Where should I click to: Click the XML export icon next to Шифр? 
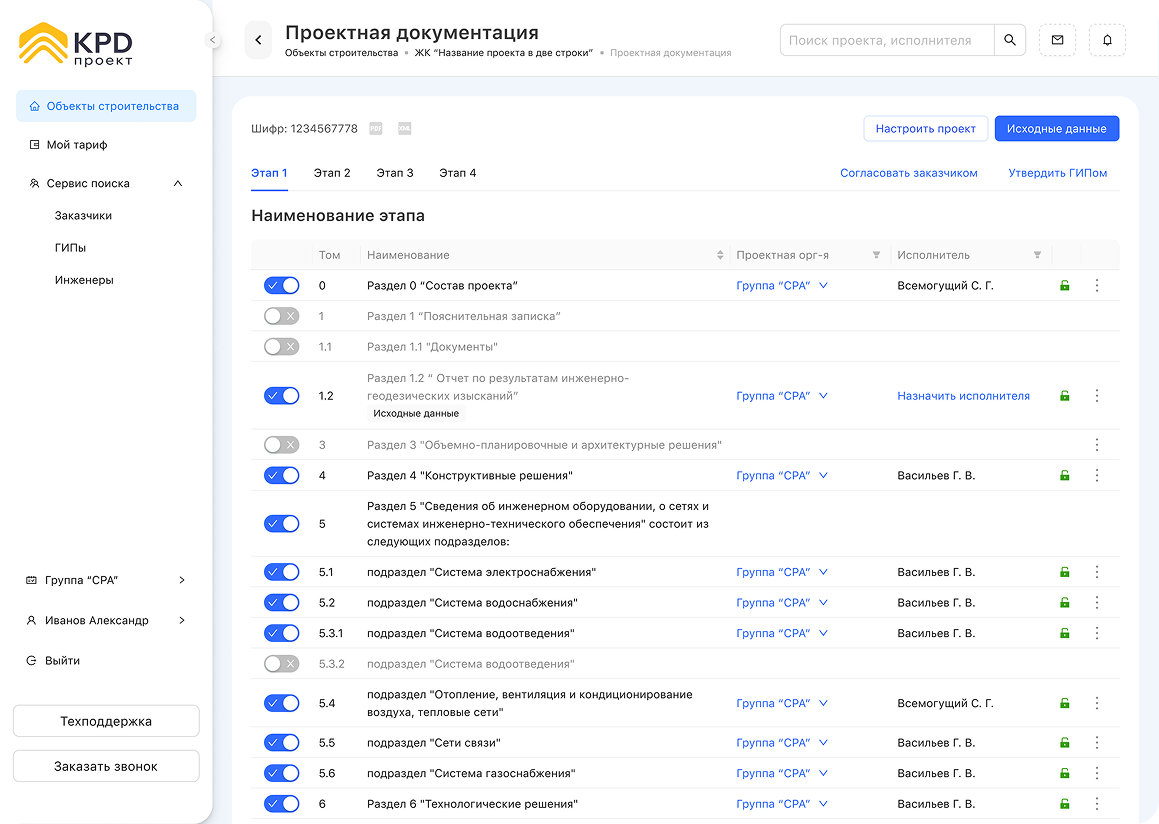(405, 129)
